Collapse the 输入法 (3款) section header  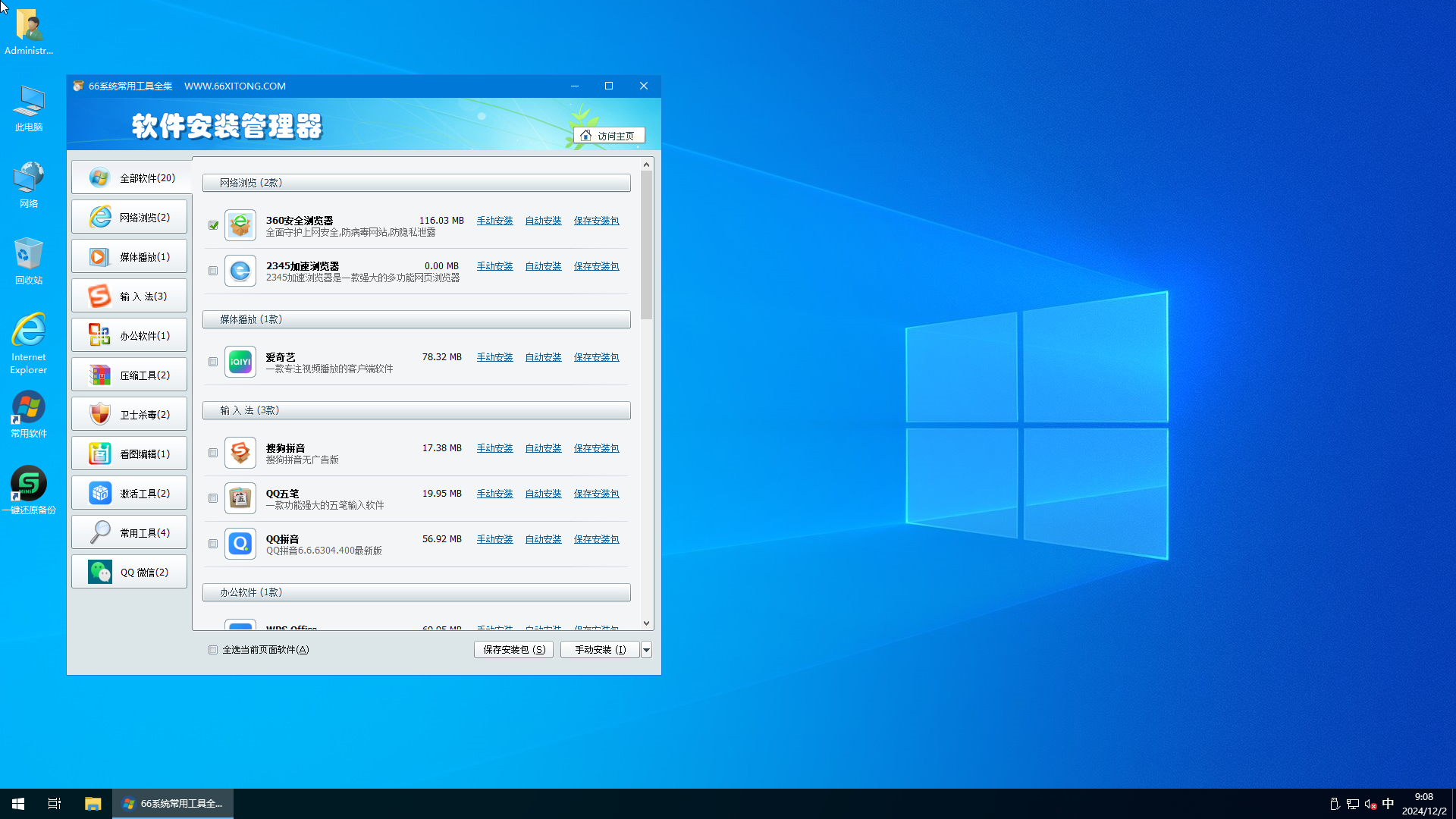point(416,410)
